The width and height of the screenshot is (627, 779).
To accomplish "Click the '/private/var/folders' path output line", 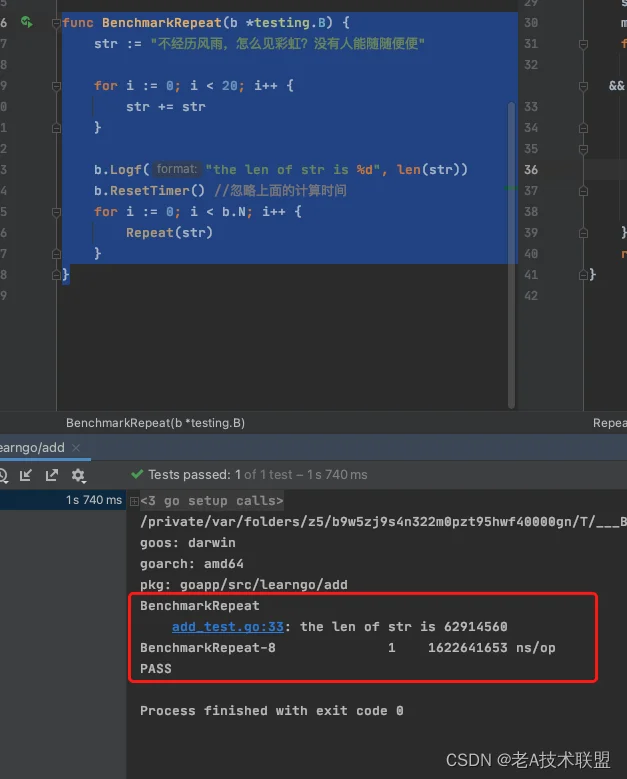I will click(x=383, y=522).
